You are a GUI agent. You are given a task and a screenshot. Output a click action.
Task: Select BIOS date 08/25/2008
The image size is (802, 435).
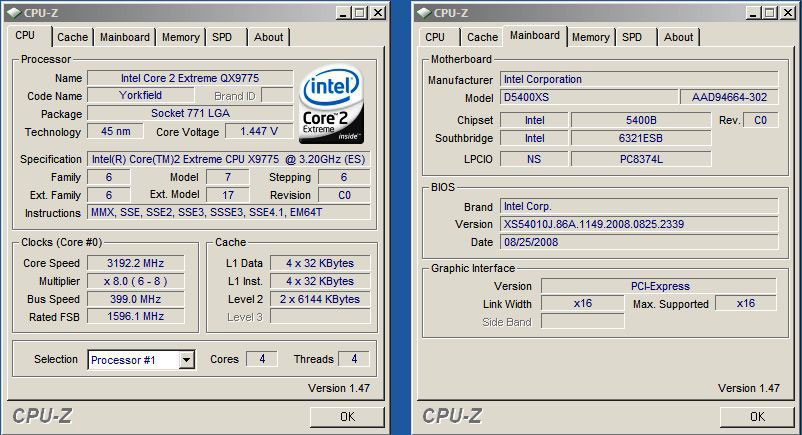(639, 242)
